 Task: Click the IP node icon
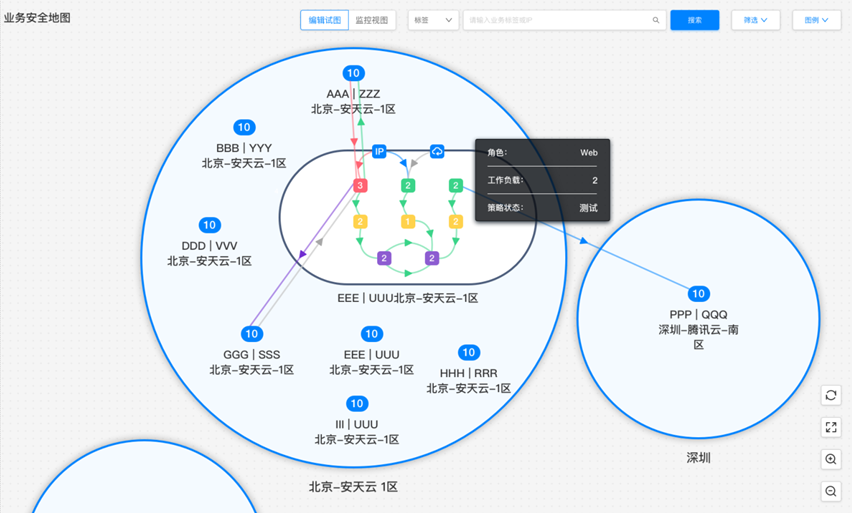(x=379, y=152)
